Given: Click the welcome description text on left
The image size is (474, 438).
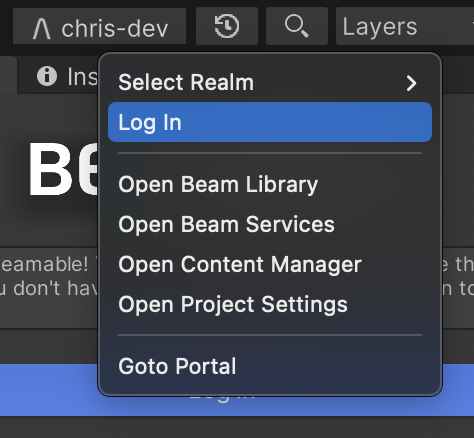Looking at the screenshot, I should [x=49, y=276].
